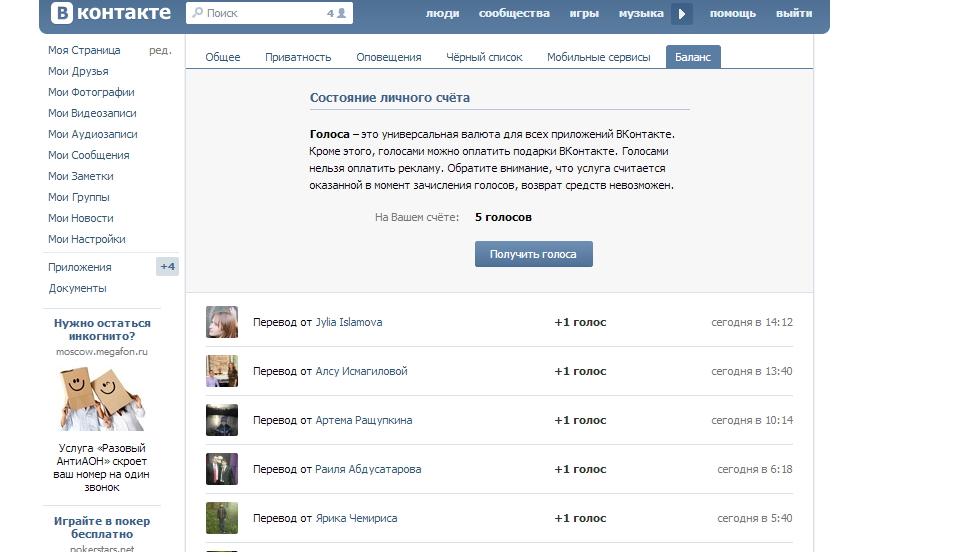Open the сообщества header menu item
The image size is (971, 552).
514,14
